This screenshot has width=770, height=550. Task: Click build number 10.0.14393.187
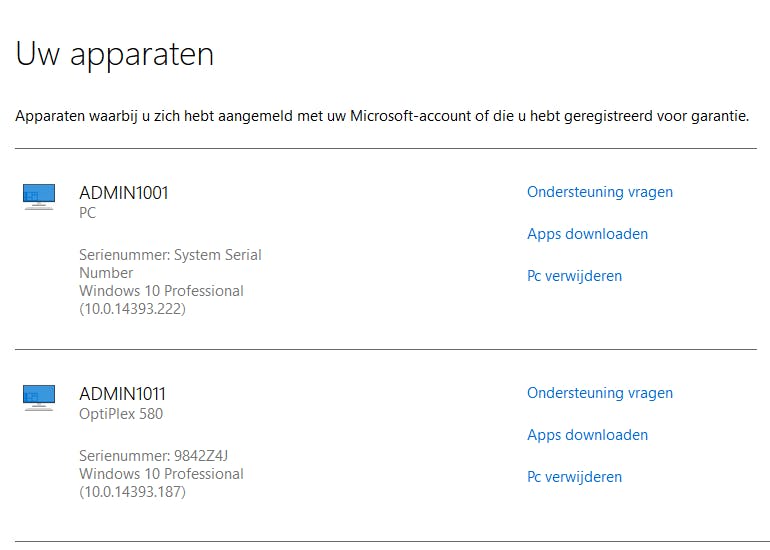pyautogui.click(x=132, y=492)
